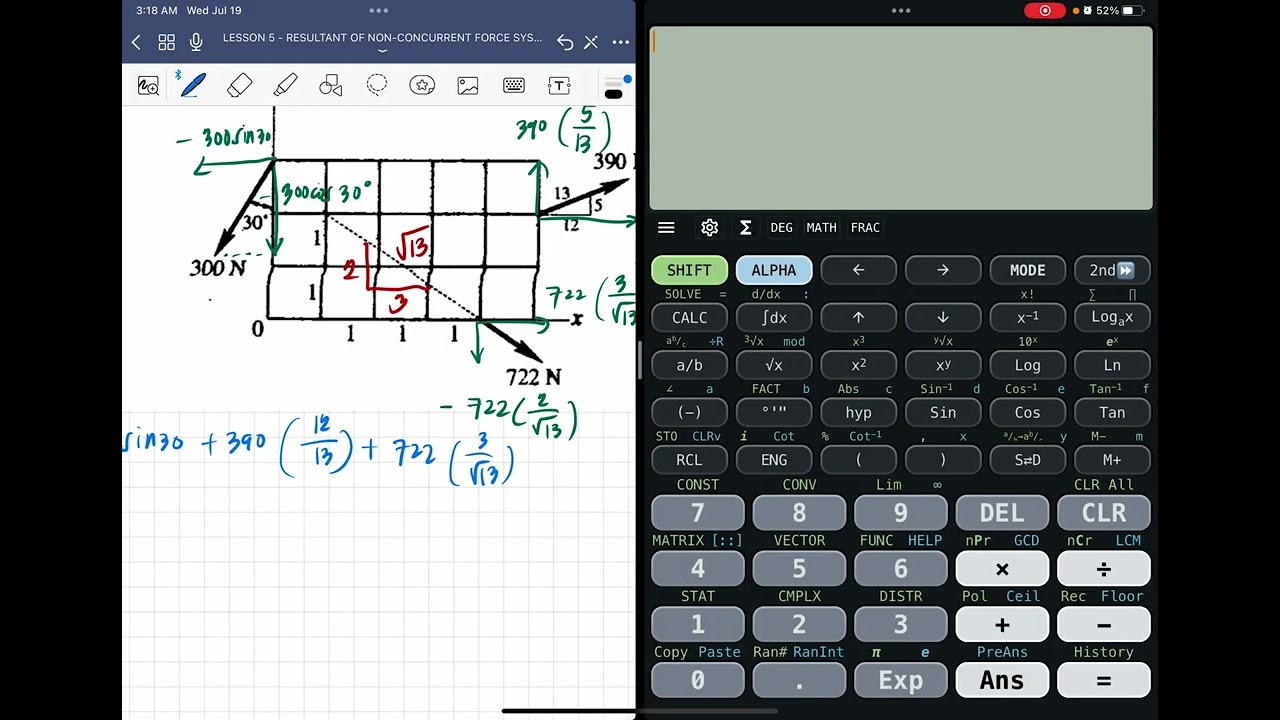
Task: Activate the green SHIFT key
Action: point(689,270)
